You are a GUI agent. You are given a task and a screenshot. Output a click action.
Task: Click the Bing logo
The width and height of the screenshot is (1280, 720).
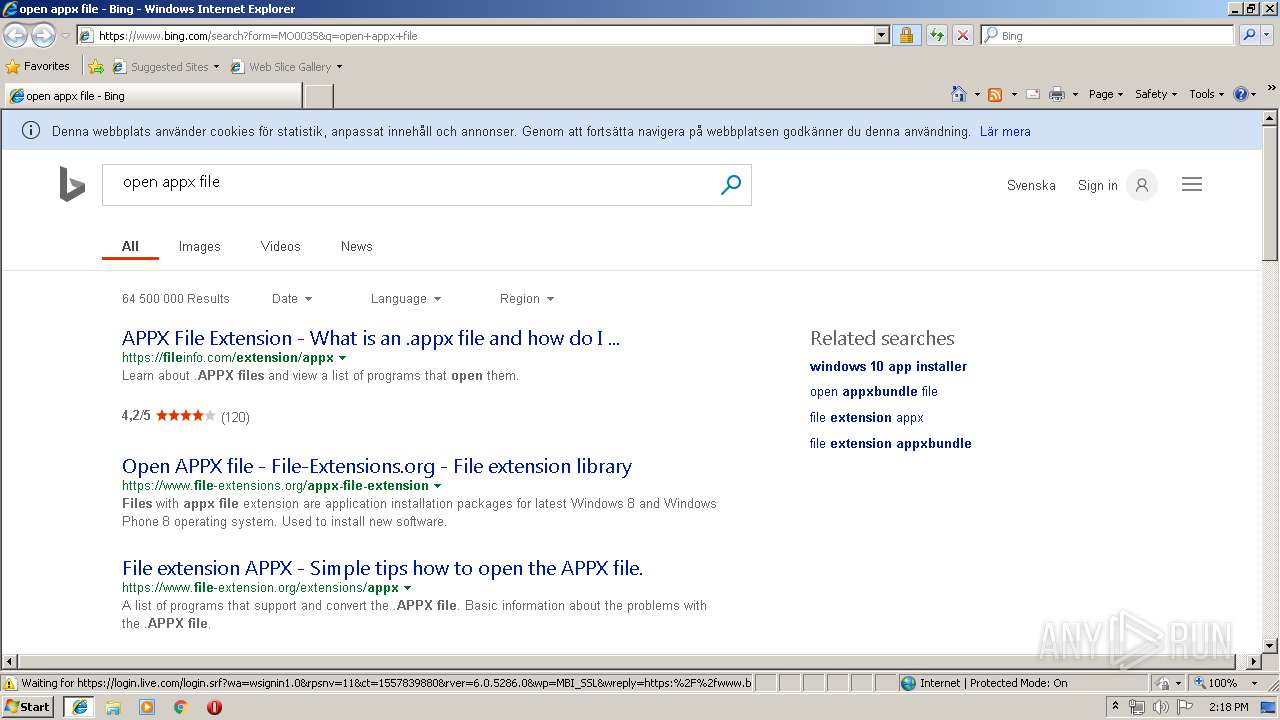point(72,185)
